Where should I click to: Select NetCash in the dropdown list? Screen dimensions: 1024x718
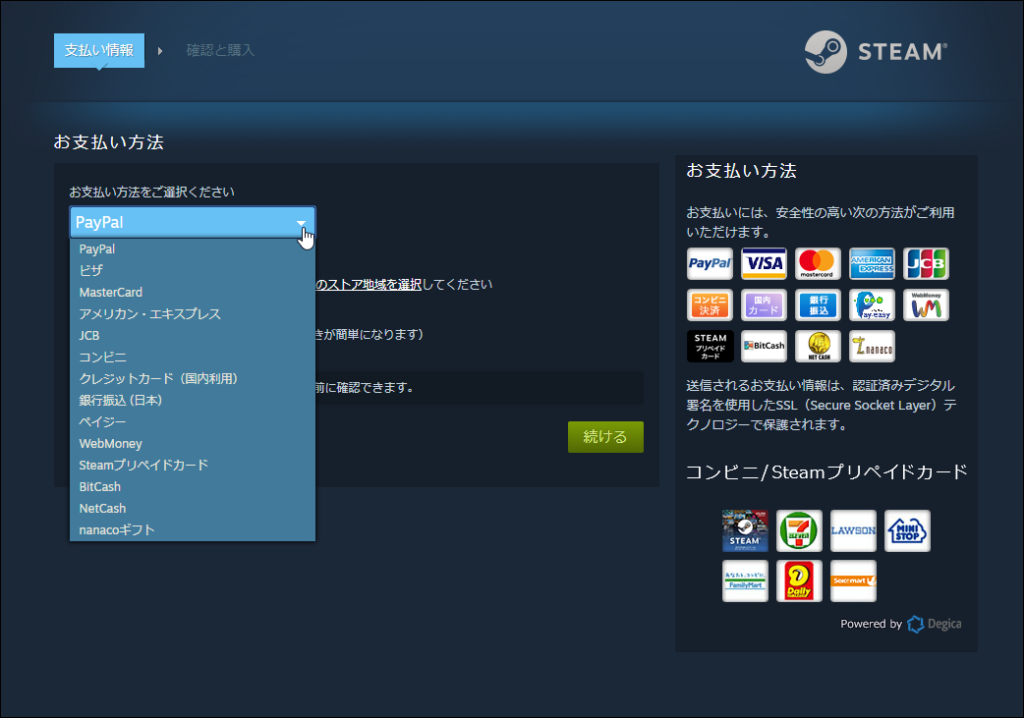pos(193,508)
